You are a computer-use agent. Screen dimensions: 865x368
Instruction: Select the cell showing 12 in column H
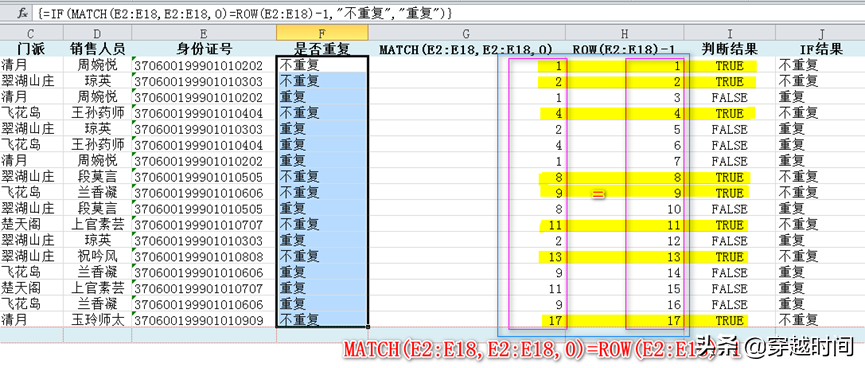624,241
